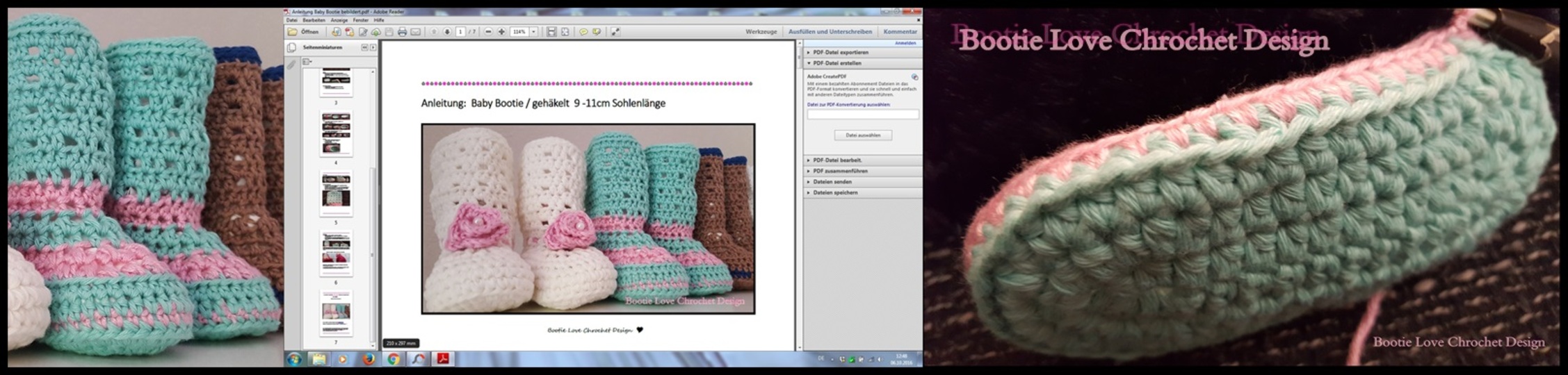
Task: Click the print icon in toolbar
Action: (x=402, y=32)
